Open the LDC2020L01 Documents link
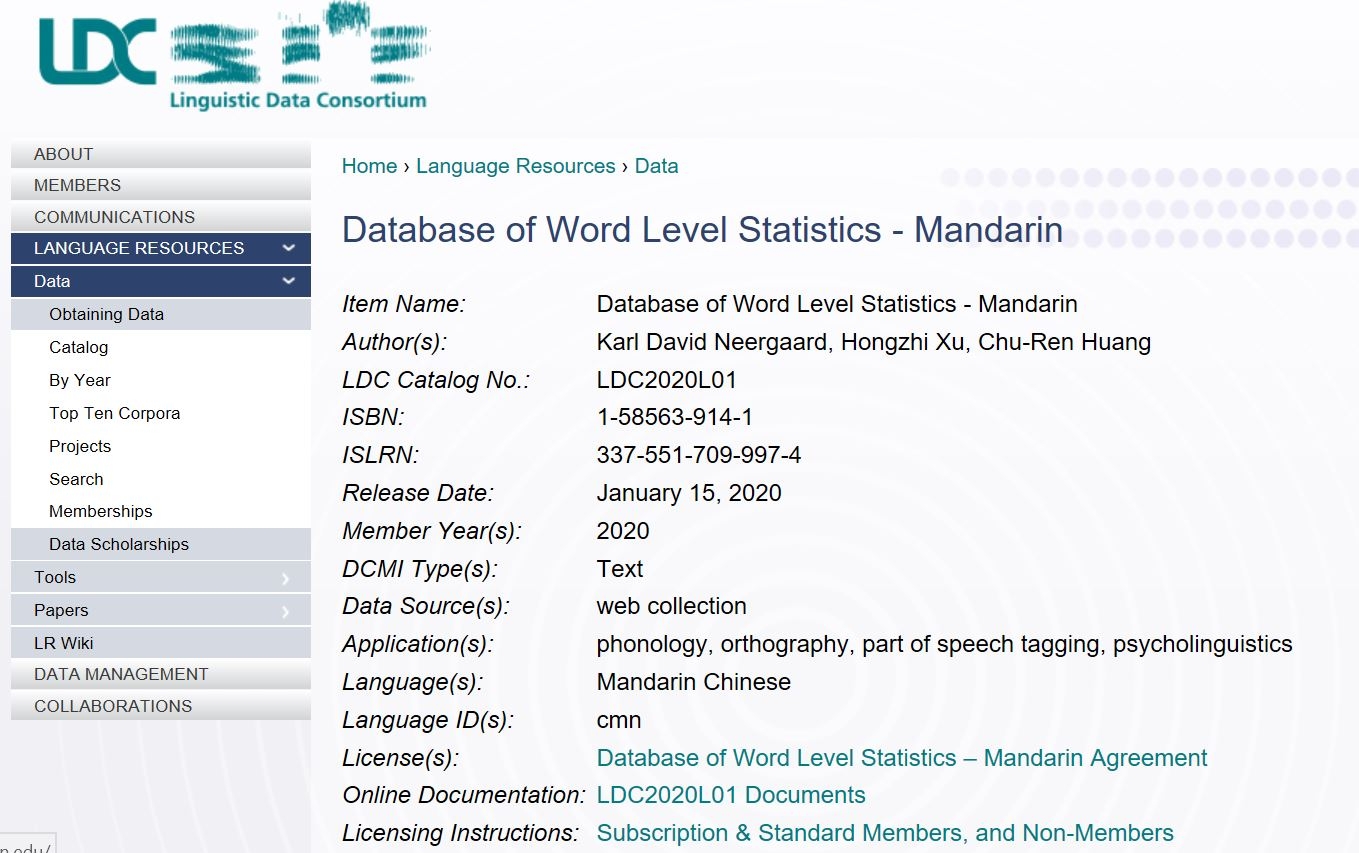 (731, 795)
